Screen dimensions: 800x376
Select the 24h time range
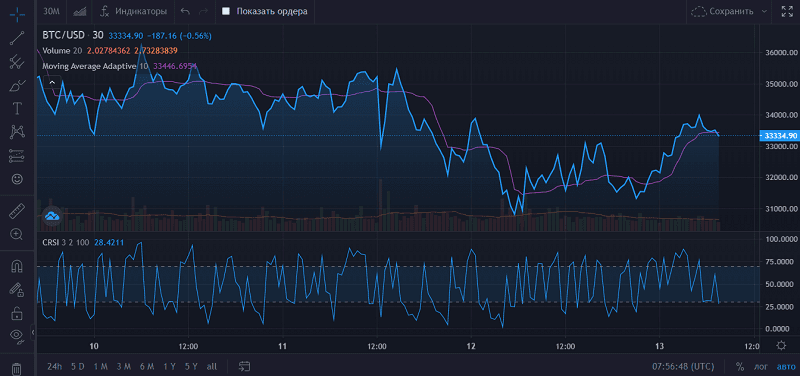point(54,366)
